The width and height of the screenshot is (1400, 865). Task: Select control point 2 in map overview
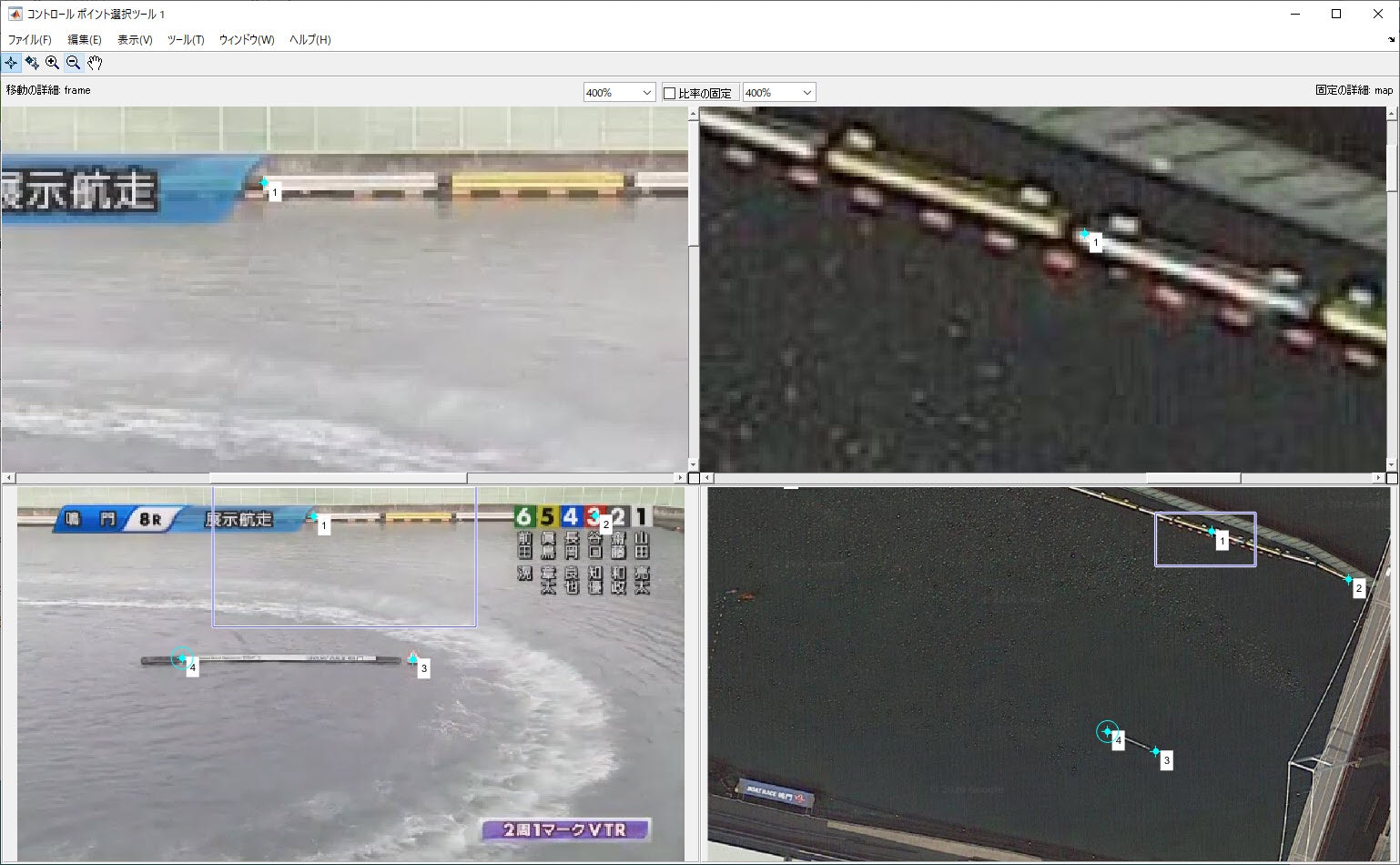click(1349, 579)
